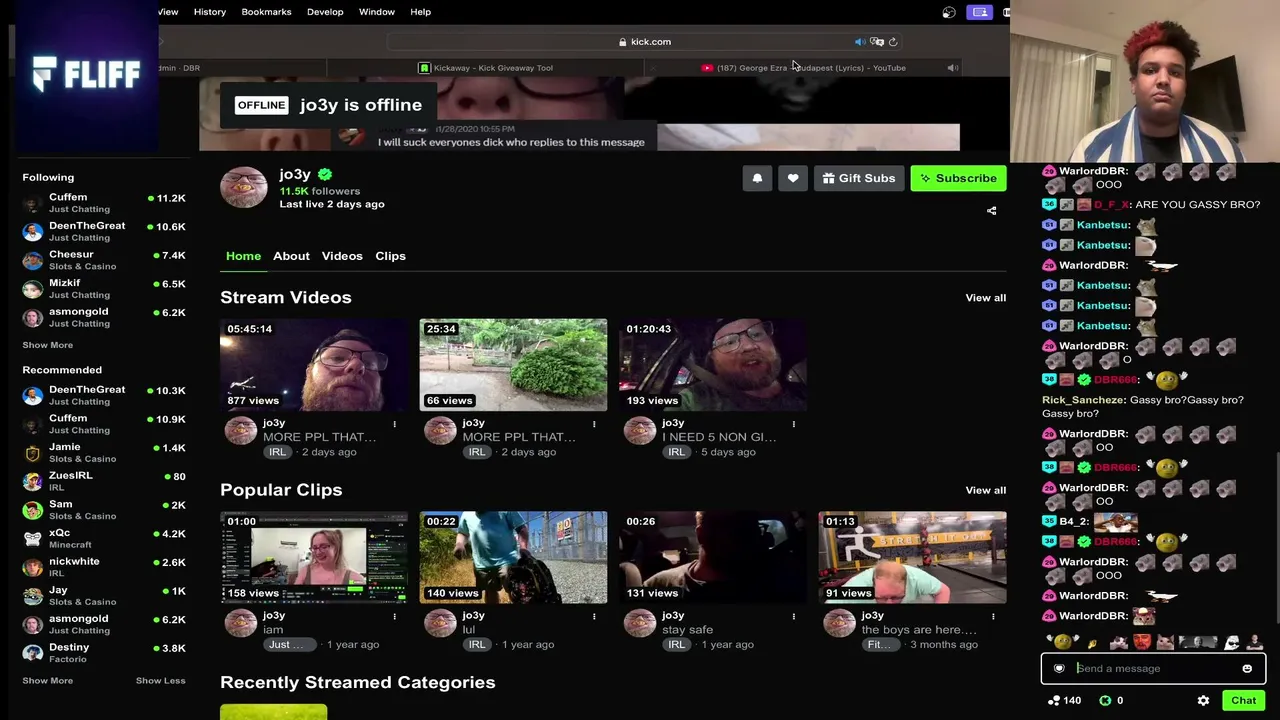Open Jamie avatar in Recommended
This screenshot has height=720, width=1280.
33,453
